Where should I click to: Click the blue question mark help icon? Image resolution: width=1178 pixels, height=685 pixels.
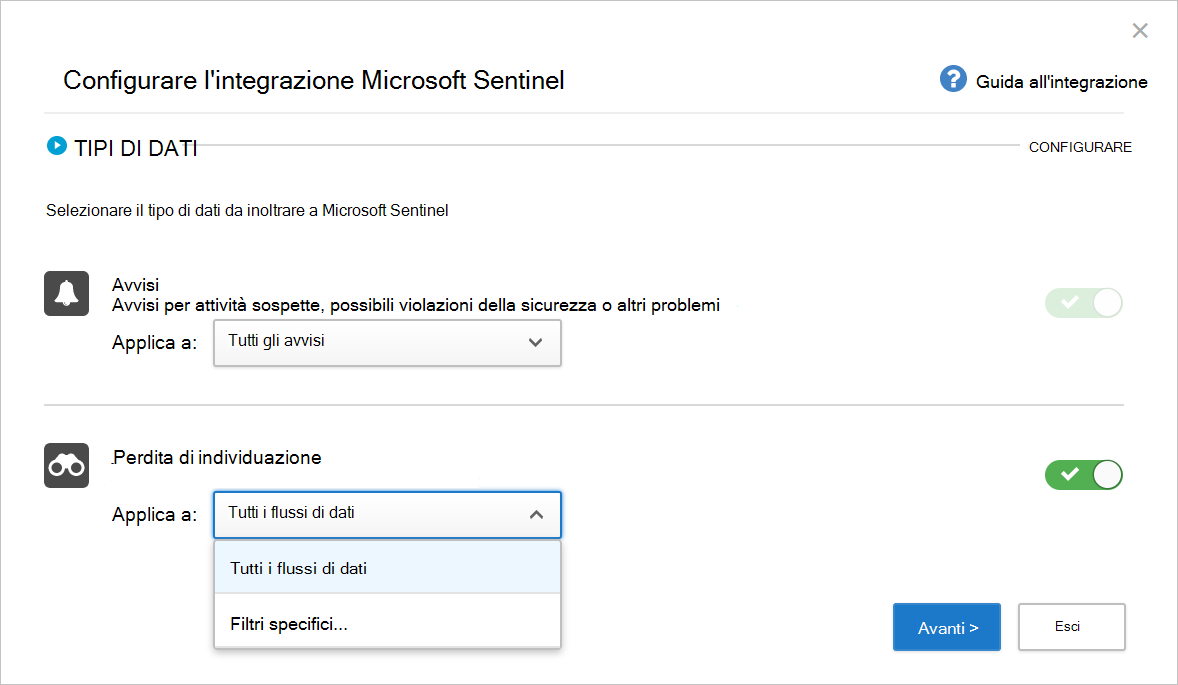click(x=953, y=79)
